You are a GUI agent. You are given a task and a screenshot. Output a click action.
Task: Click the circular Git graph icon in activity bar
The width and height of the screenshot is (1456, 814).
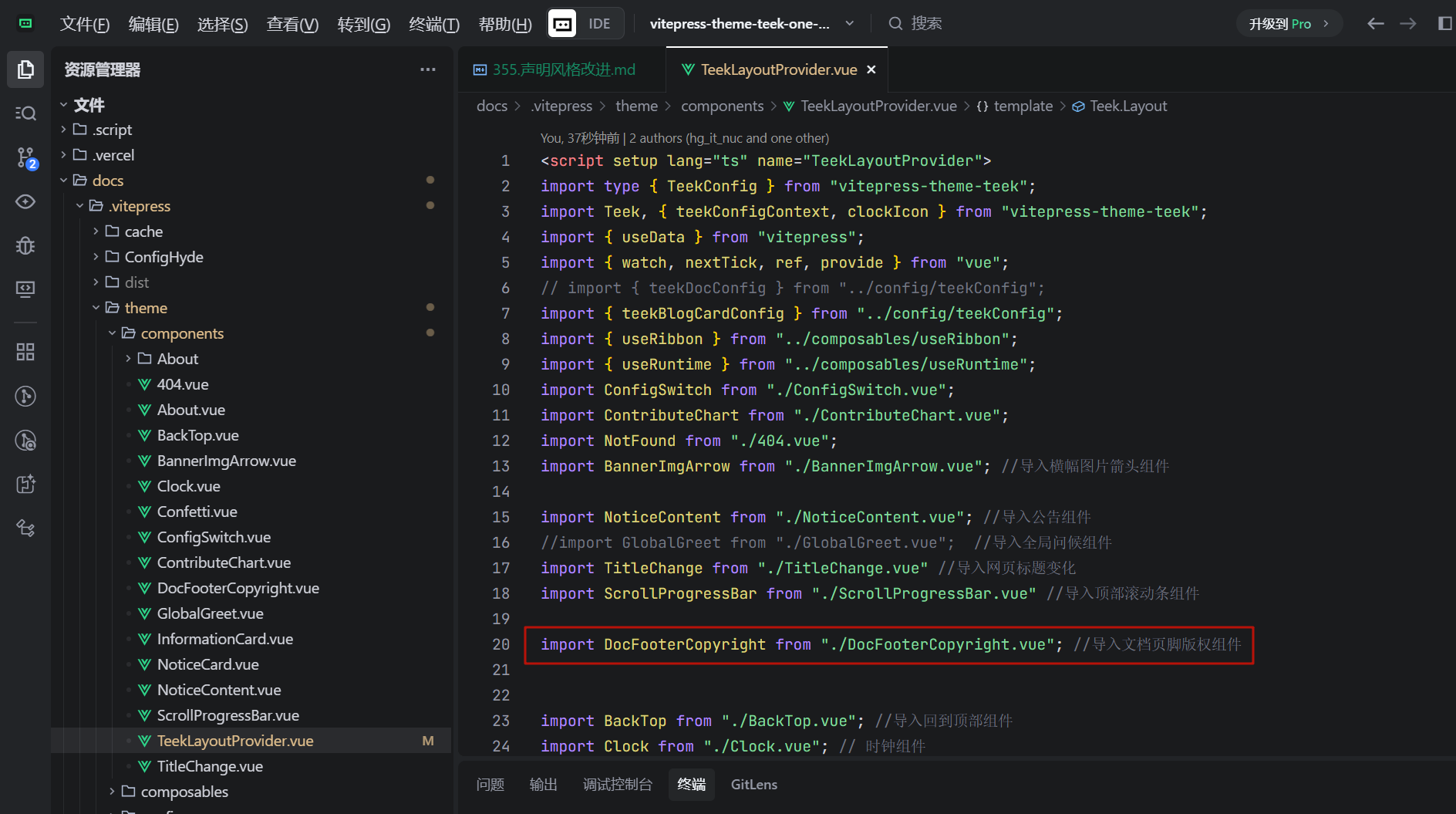click(x=25, y=397)
